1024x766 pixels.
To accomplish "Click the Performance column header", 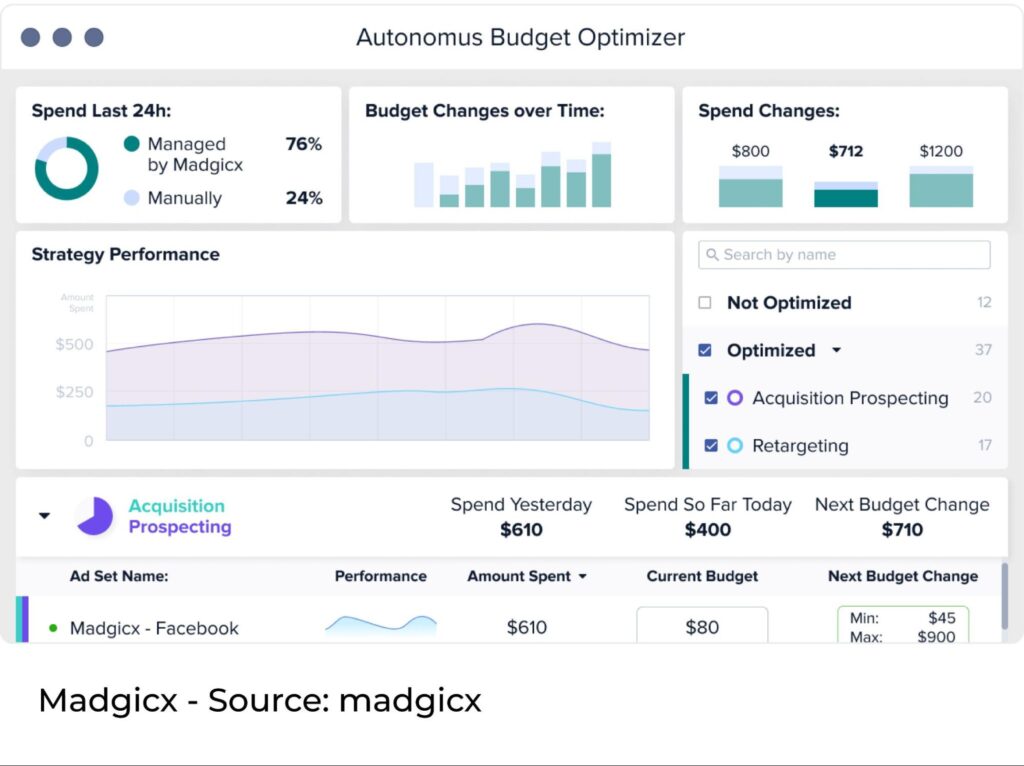I will 381,576.
